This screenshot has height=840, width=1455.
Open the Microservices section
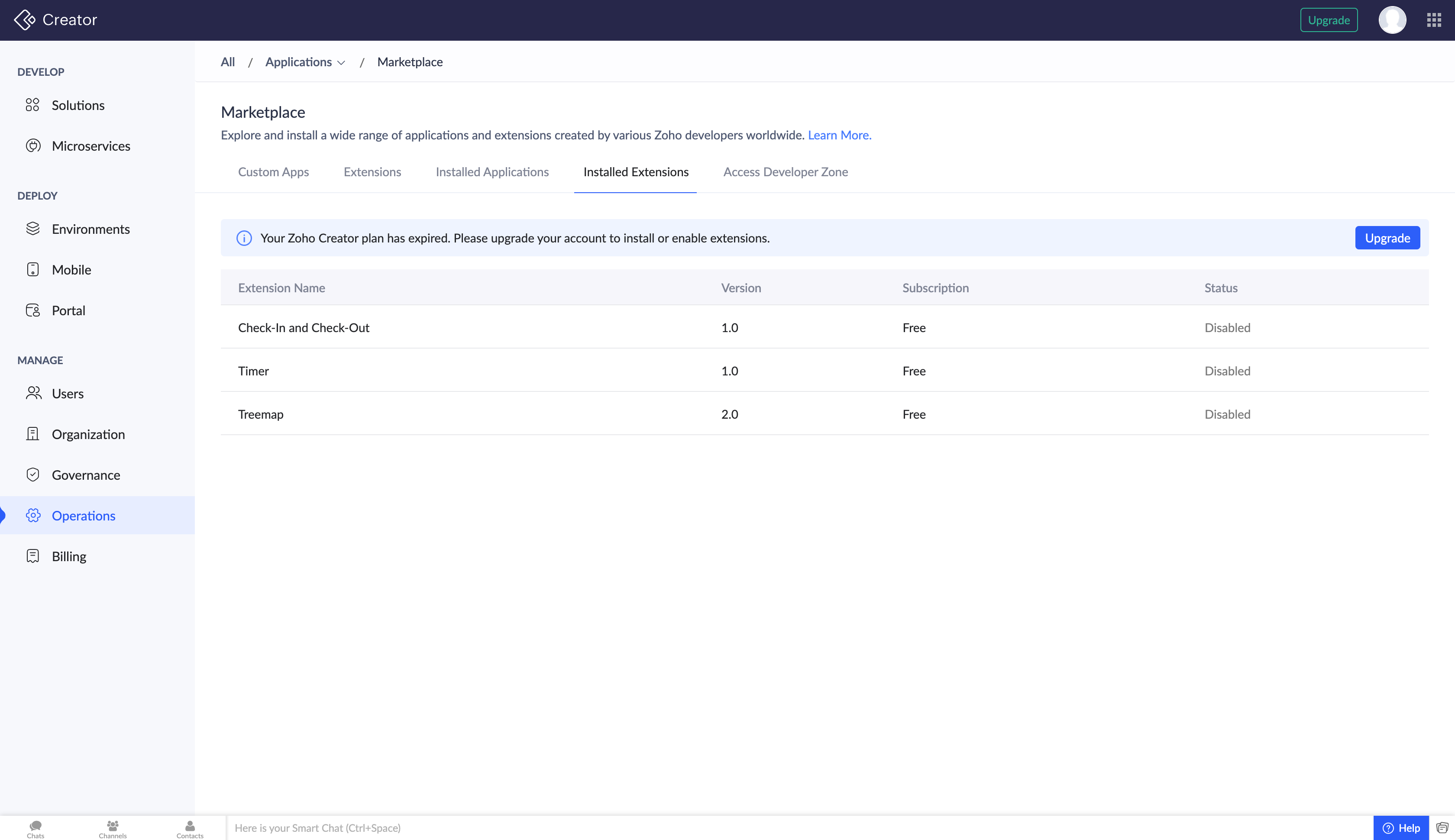[91, 146]
